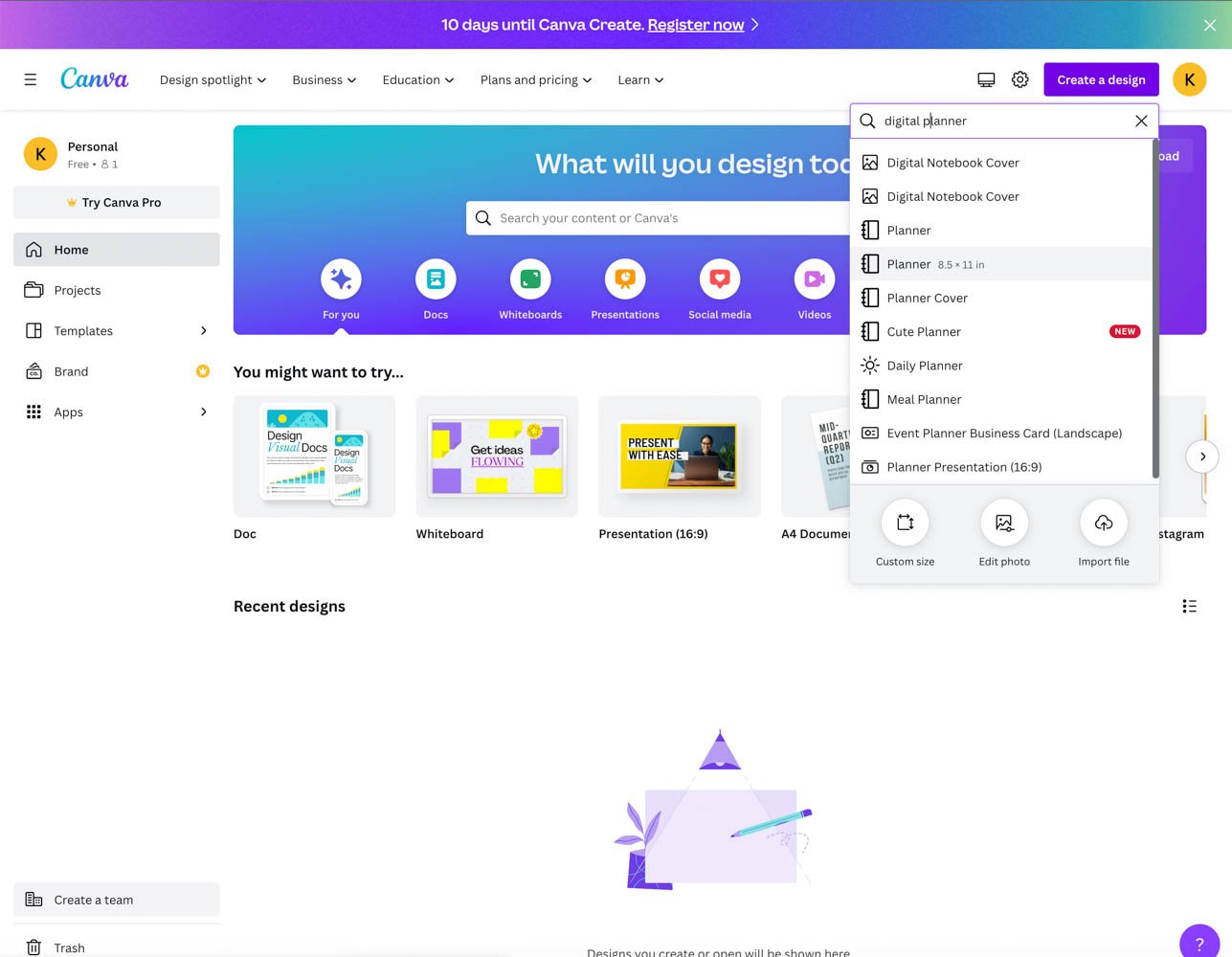
Task: Go to Home in sidebar
Action: tap(117, 250)
